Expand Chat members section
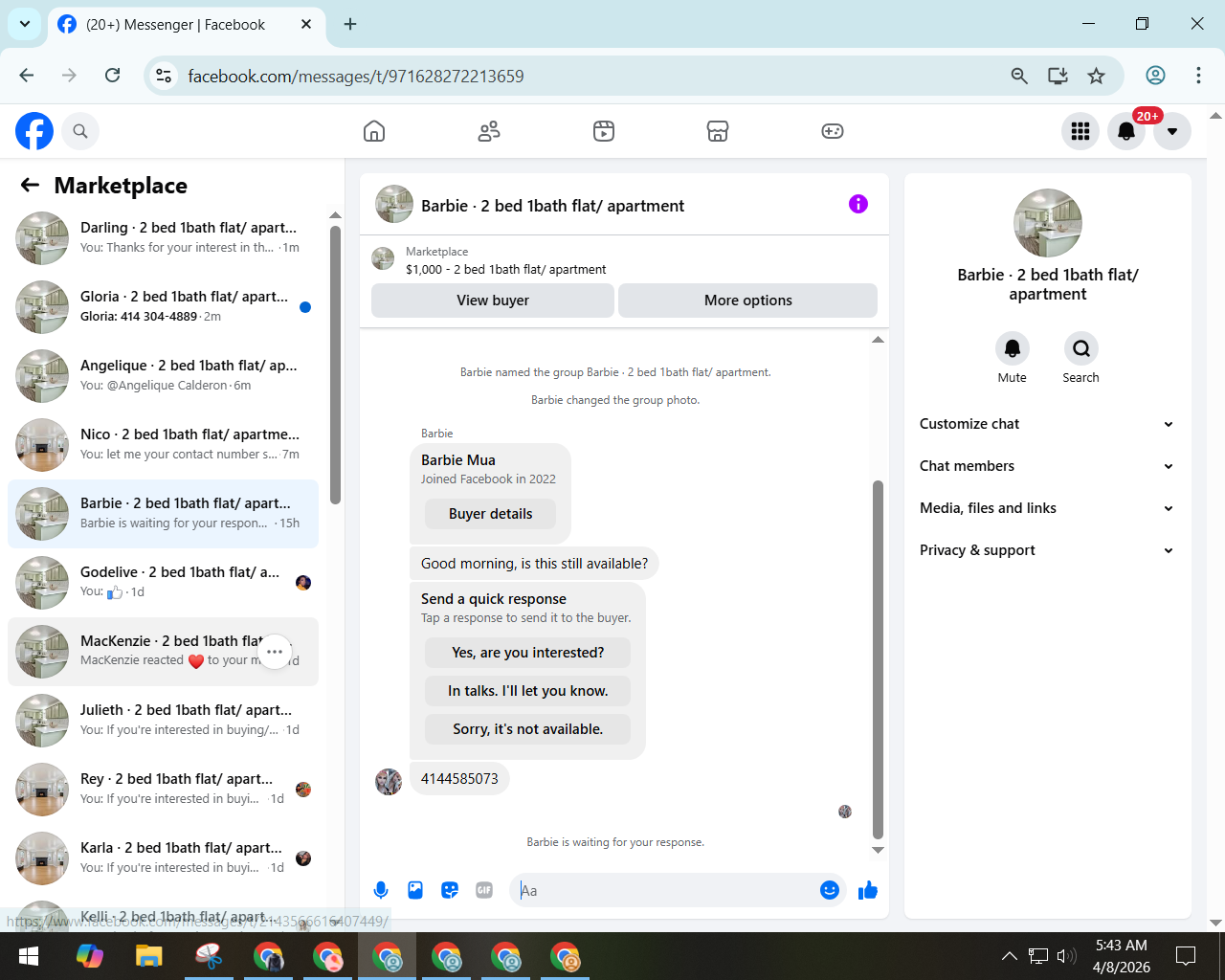The image size is (1225, 980). 1047,466
